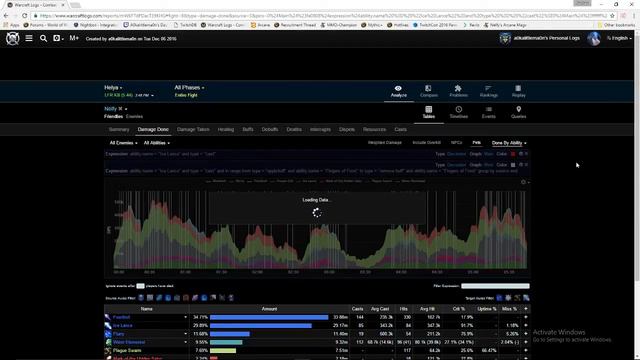Click the last target aura filter icon
The image size is (640, 360).
pos(526,298)
